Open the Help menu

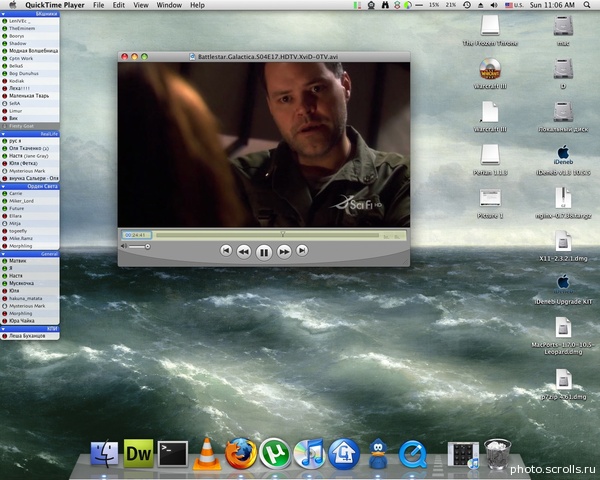tap(197, 5)
